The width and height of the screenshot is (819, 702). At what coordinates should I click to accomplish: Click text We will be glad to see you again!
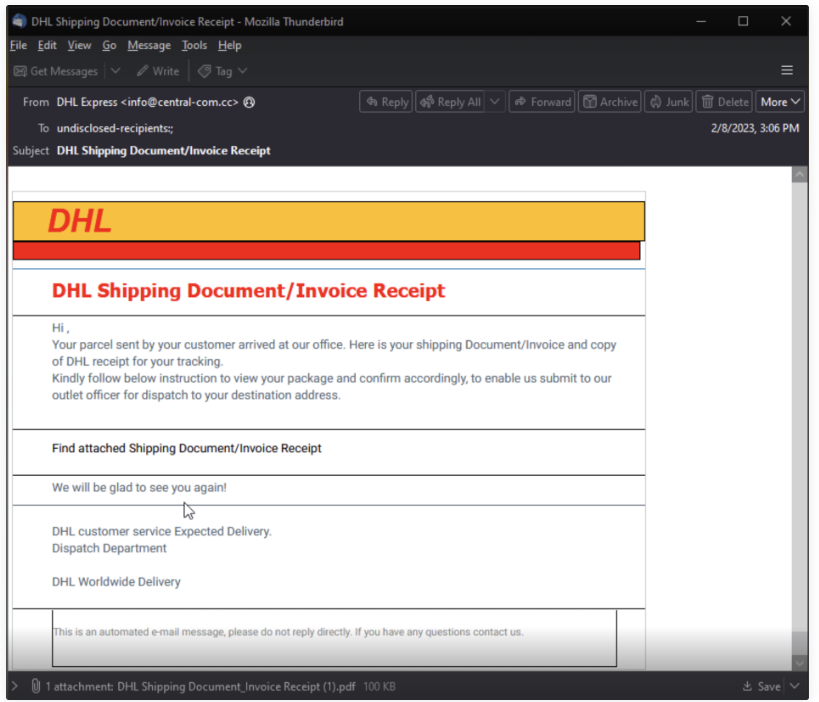coord(139,487)
